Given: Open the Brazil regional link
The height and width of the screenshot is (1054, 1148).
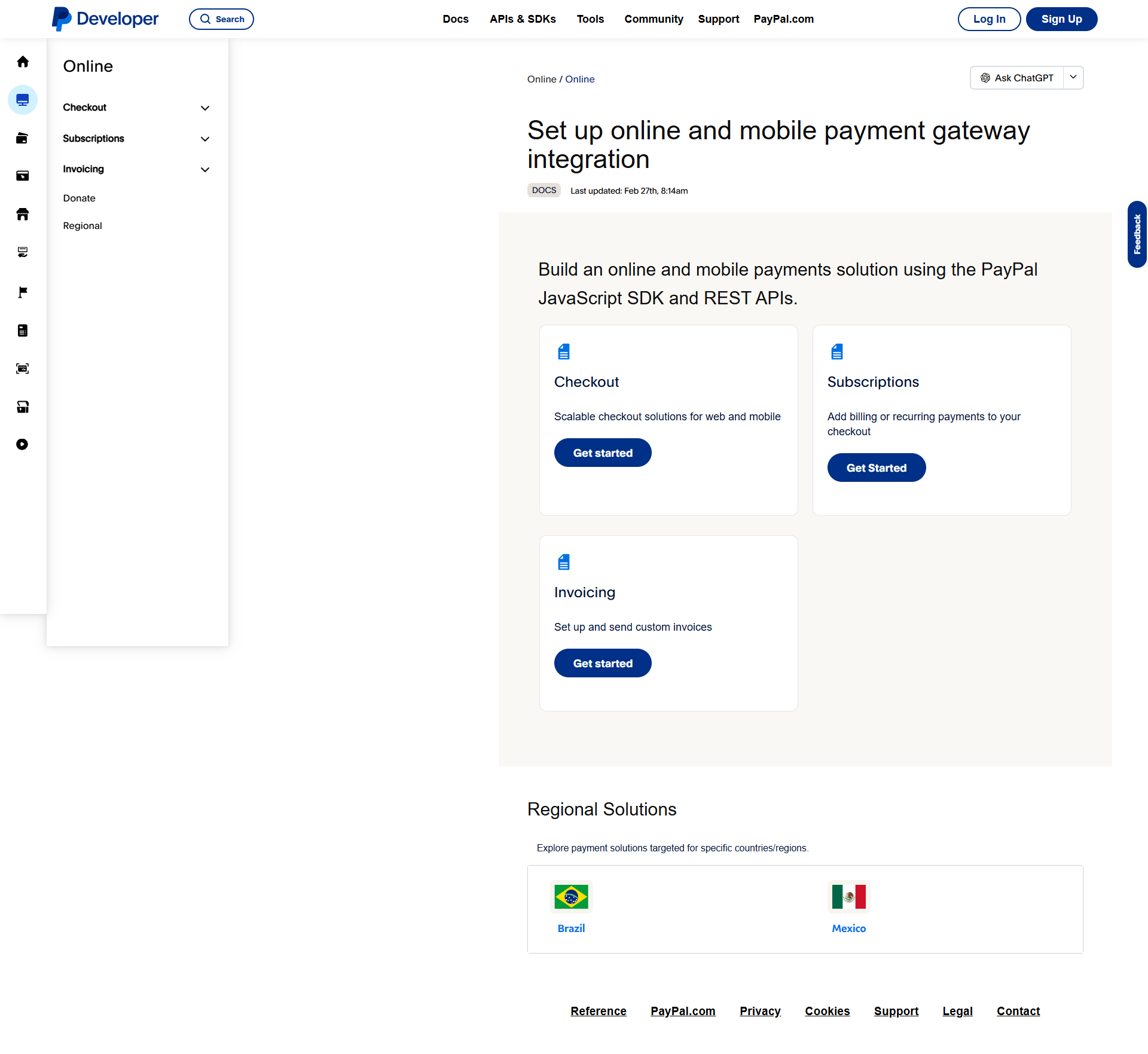Looking at the screenshot, I should [571, 928].
